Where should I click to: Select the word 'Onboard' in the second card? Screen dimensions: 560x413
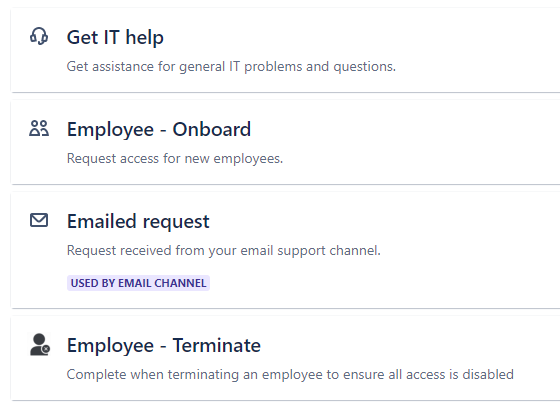click(211, 129)
